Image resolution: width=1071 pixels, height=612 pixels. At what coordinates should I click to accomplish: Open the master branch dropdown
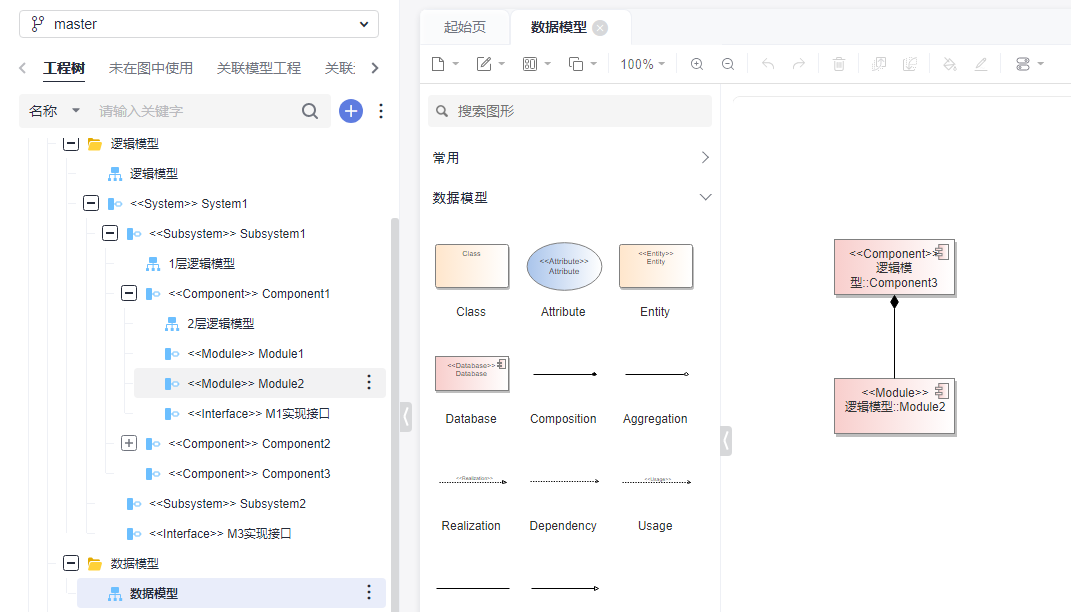(199, 24)
